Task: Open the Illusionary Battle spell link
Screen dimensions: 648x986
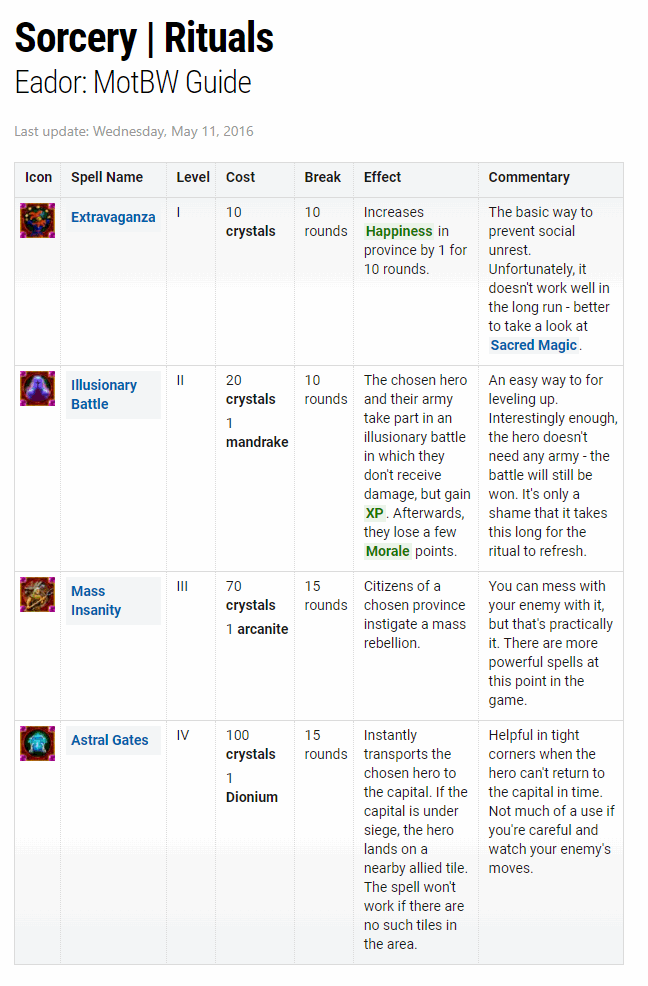Action: [x=104, y=394]
